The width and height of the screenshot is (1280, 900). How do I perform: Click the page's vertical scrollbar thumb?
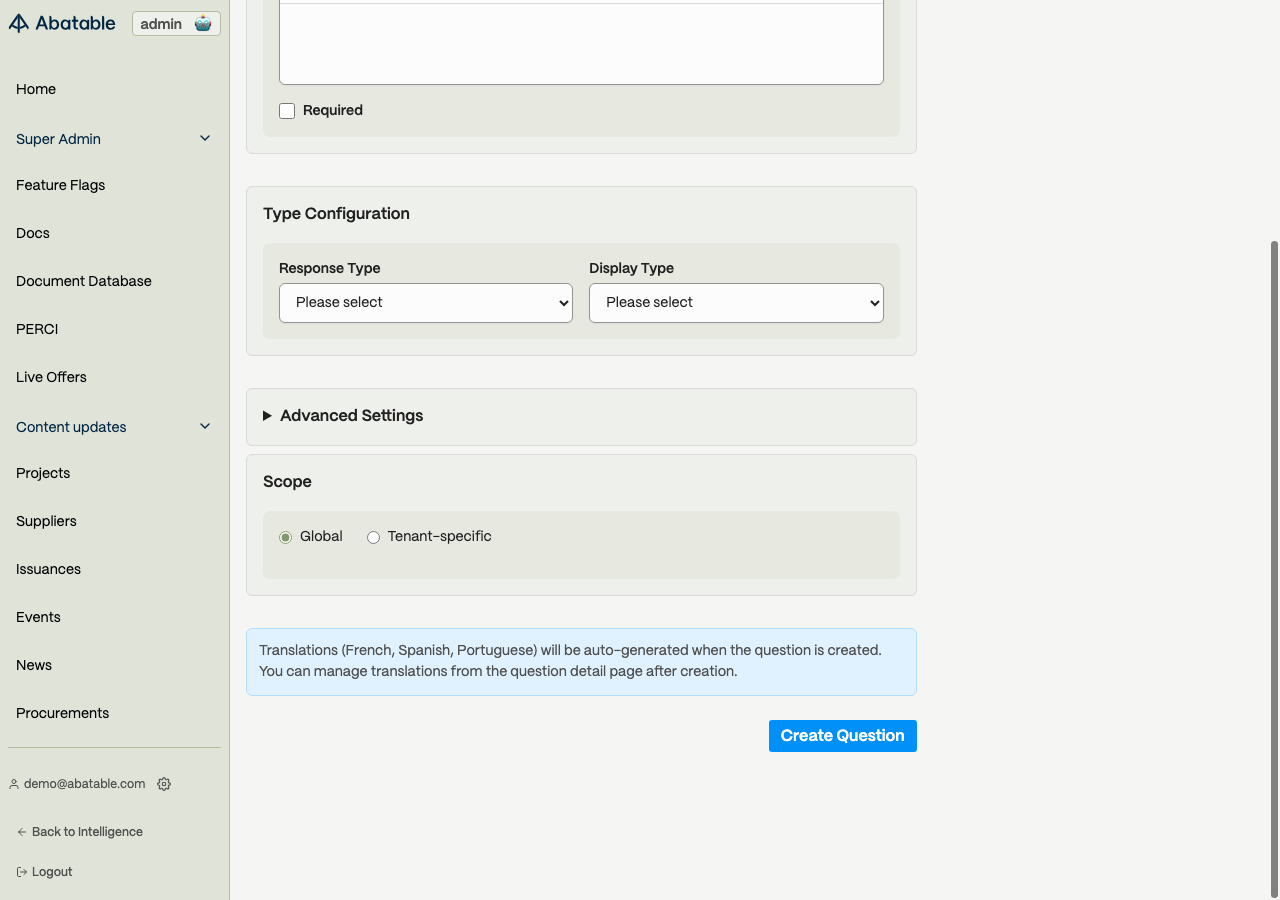click(x=1274, y=568)
